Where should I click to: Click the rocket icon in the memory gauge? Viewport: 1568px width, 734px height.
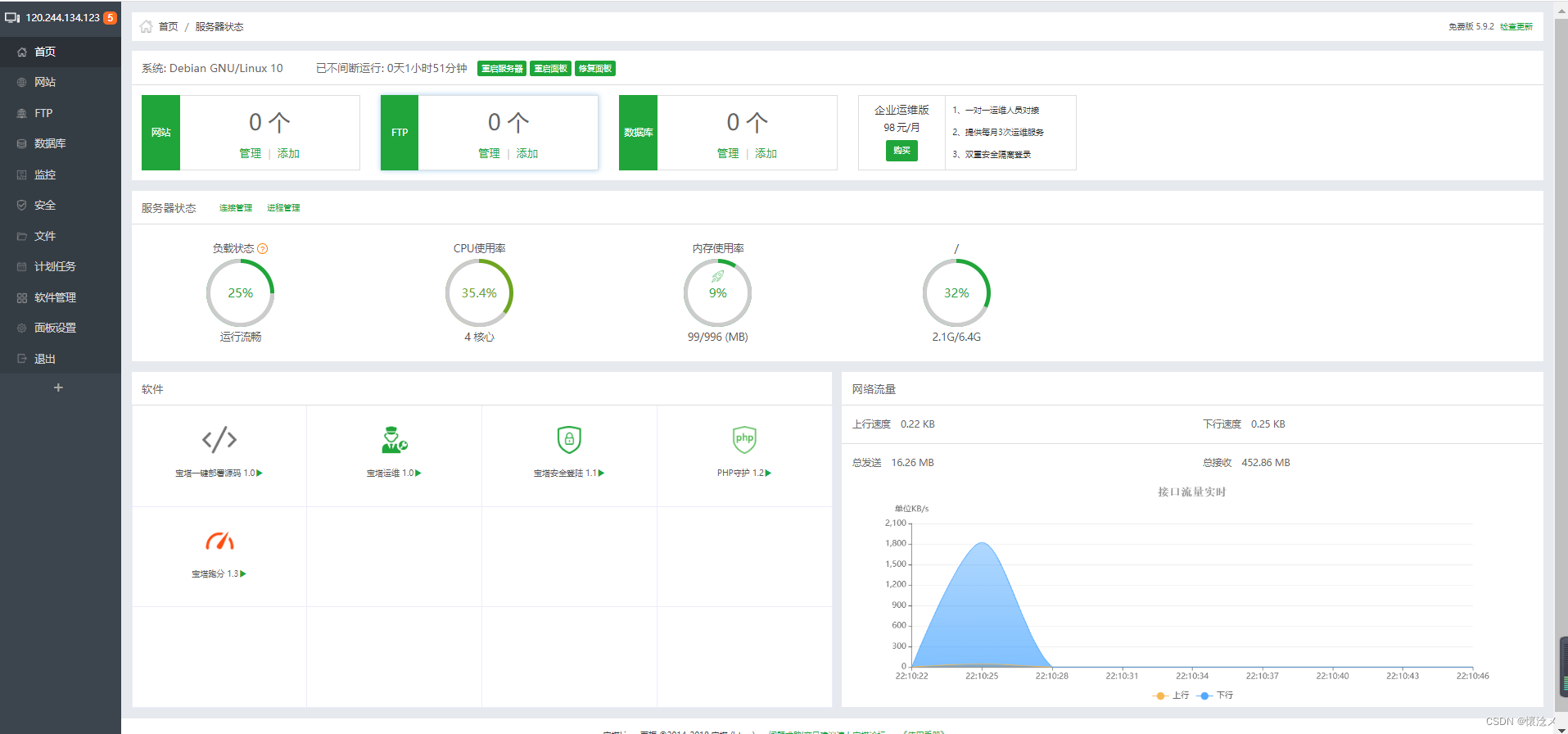coord(718,277)
